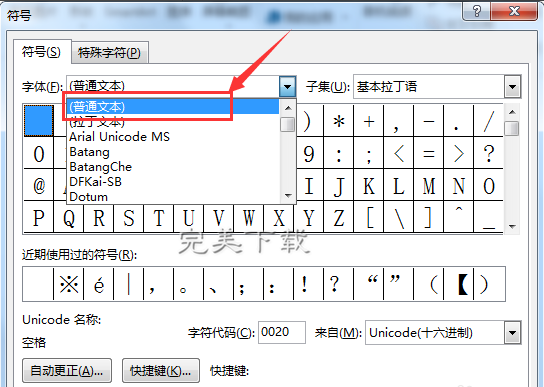Choose Batang font in the list
Viewport: 544px width, 387px height.
coord(173,152)
